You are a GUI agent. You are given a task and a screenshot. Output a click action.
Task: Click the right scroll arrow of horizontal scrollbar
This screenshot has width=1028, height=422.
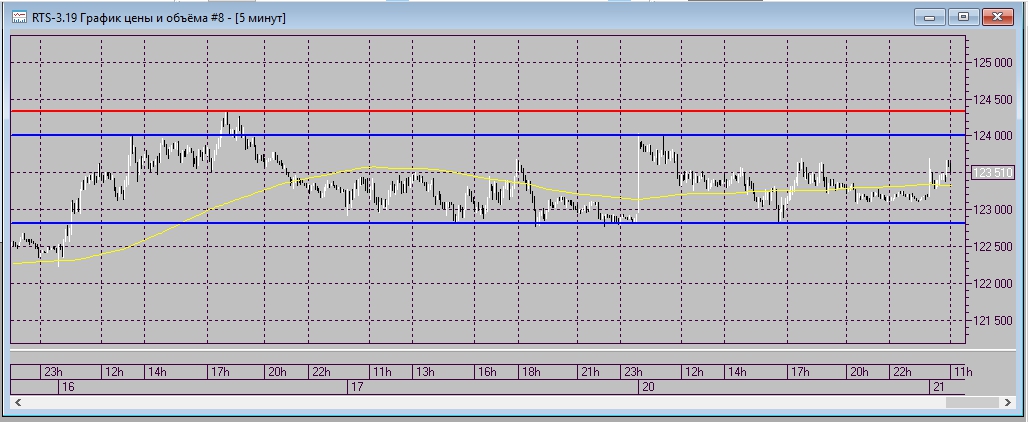click(1008, 402)
